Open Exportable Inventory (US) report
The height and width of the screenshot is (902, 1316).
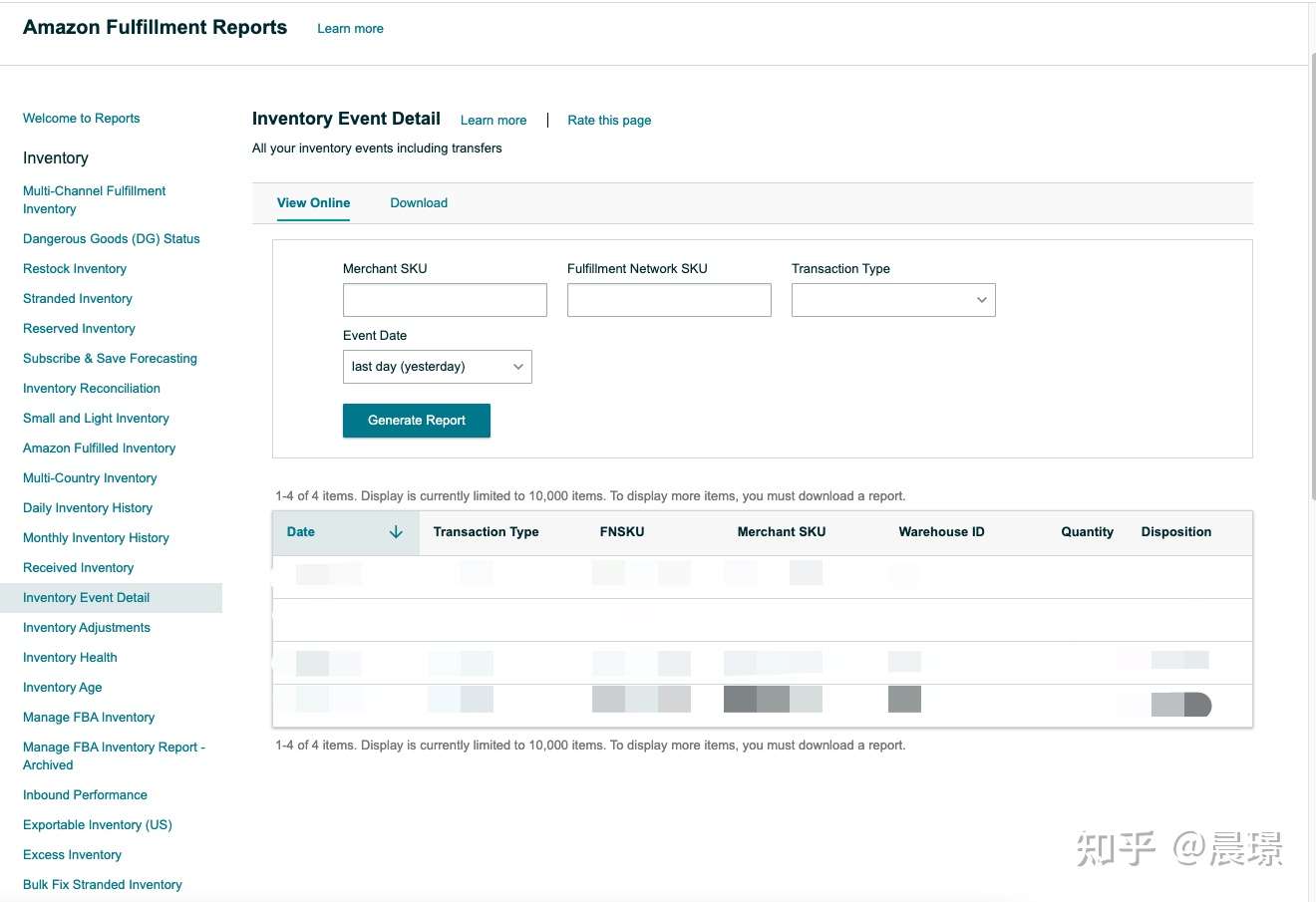tap(98, 825)
